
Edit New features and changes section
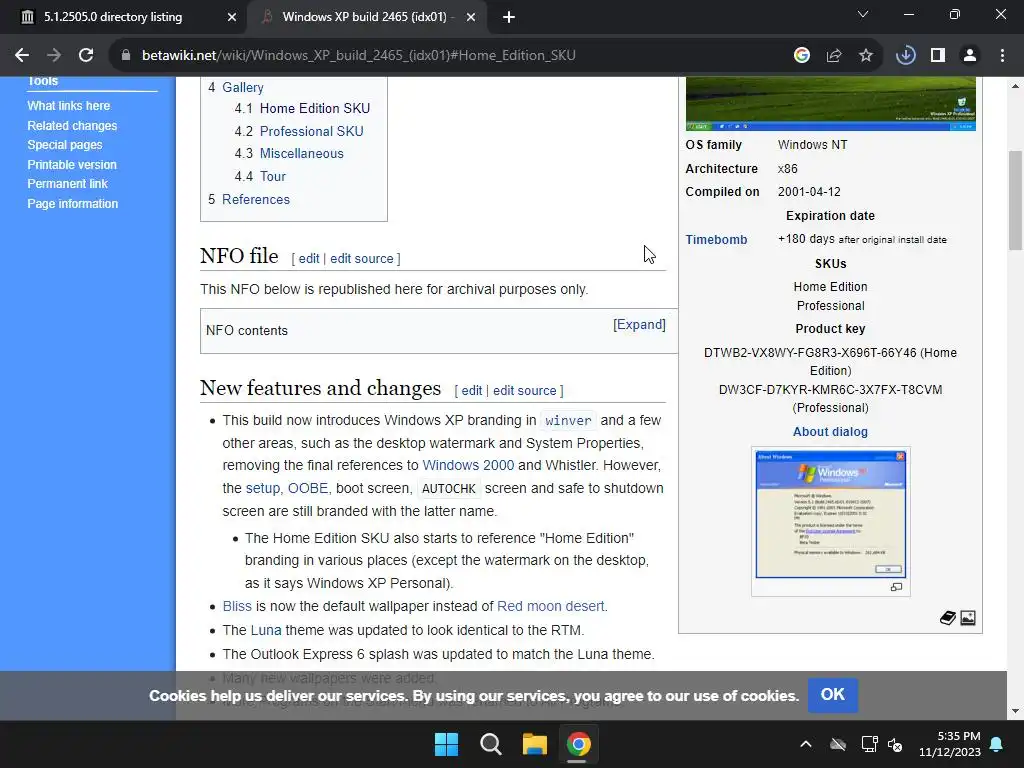[x=472, y=391]
